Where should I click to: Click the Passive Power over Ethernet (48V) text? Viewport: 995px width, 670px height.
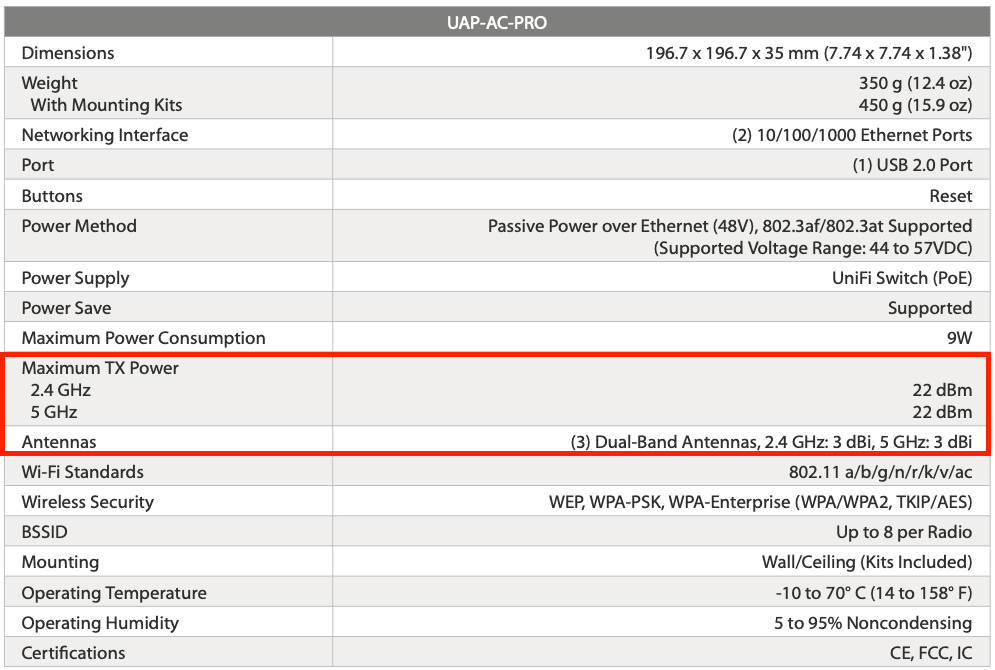pyautogui.click(x=622, y=226)
